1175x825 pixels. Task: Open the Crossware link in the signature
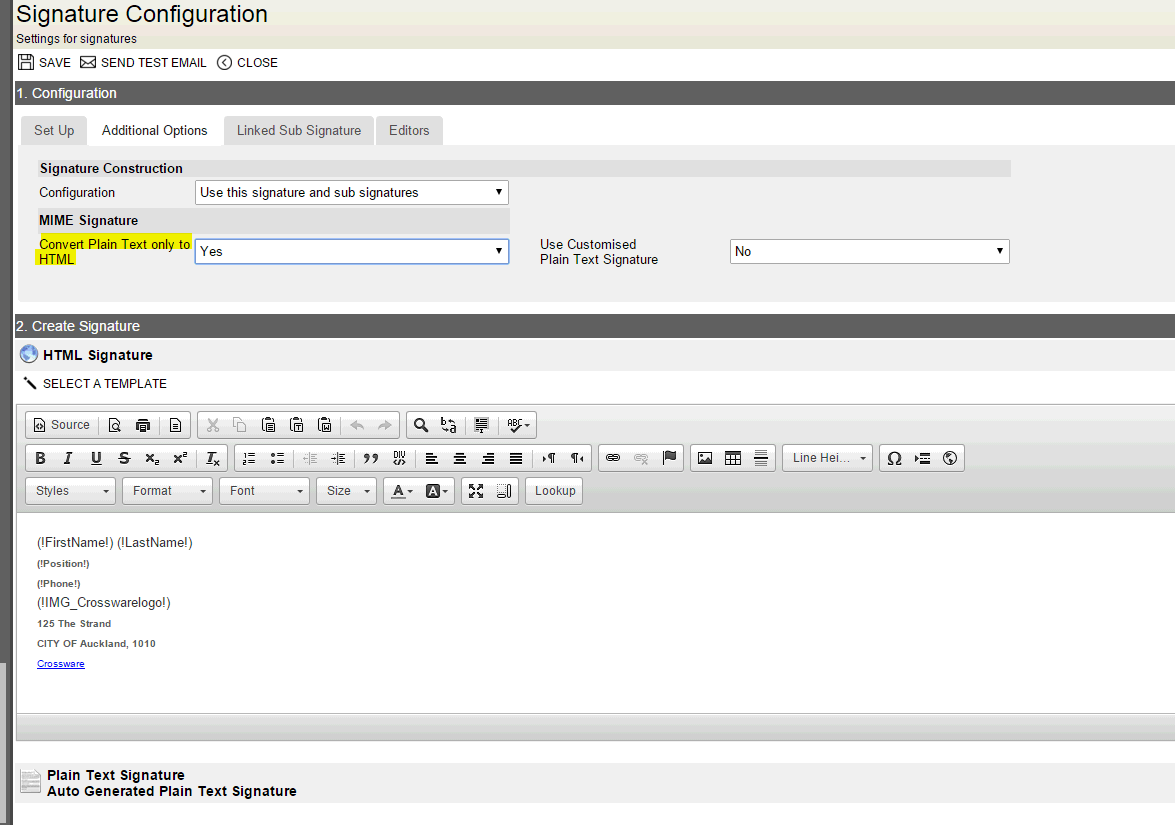pos(60,663)
